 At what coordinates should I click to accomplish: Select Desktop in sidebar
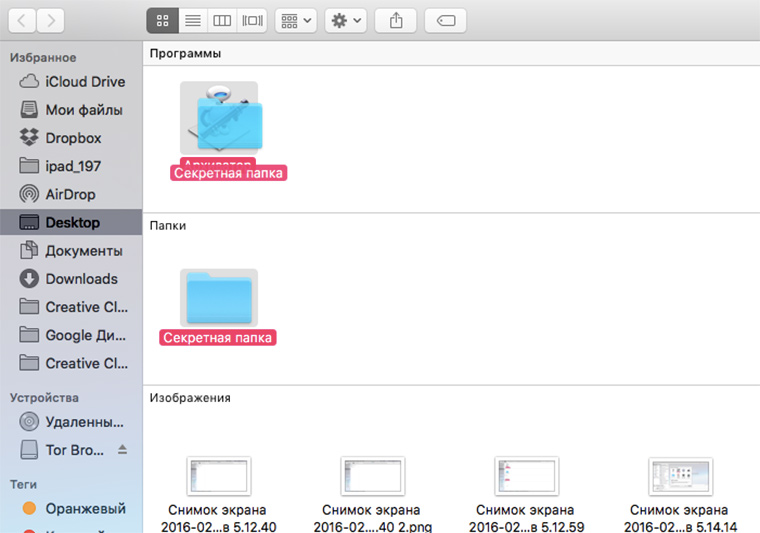tap(71, 222)
